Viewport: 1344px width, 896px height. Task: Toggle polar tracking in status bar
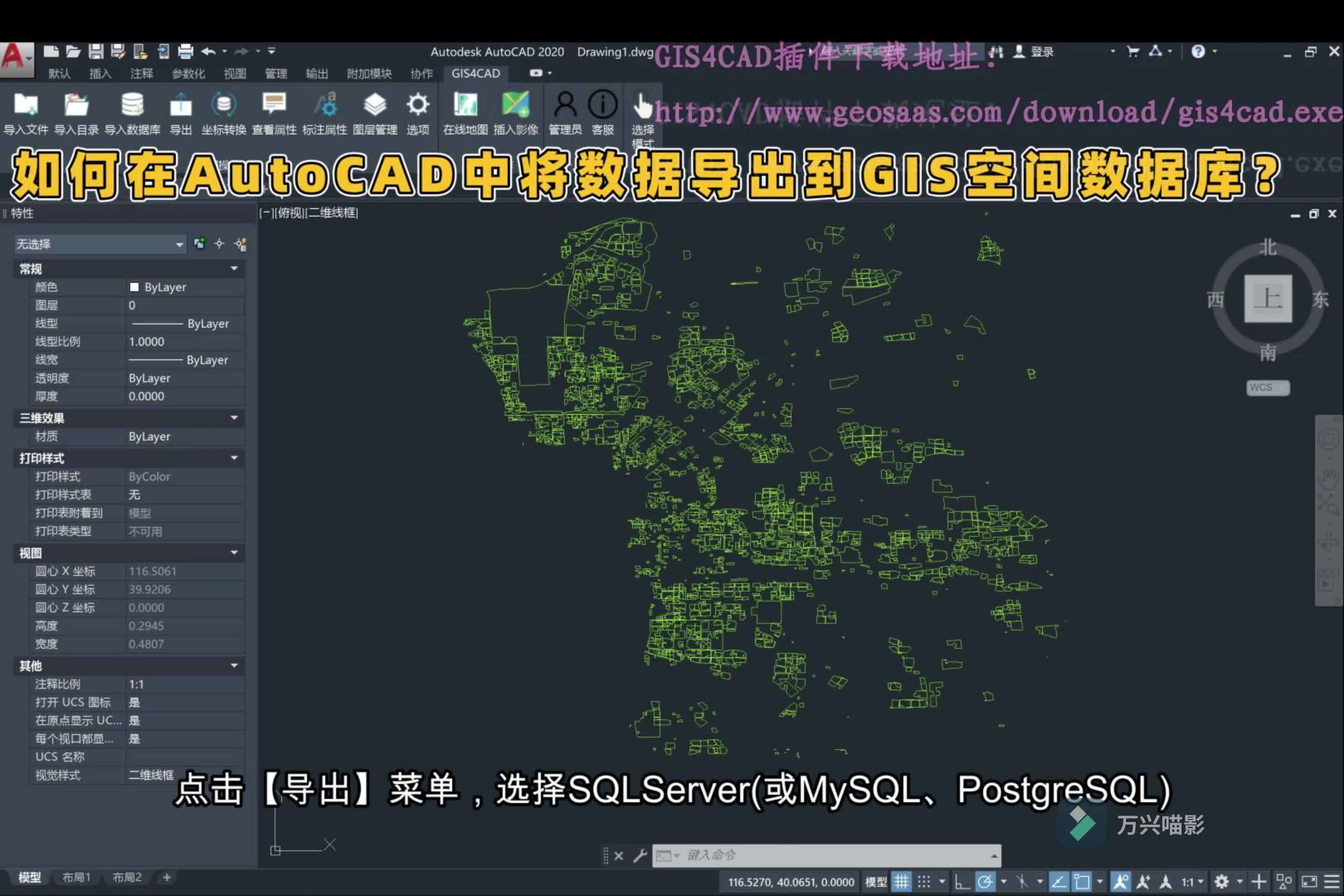(985, 882)
